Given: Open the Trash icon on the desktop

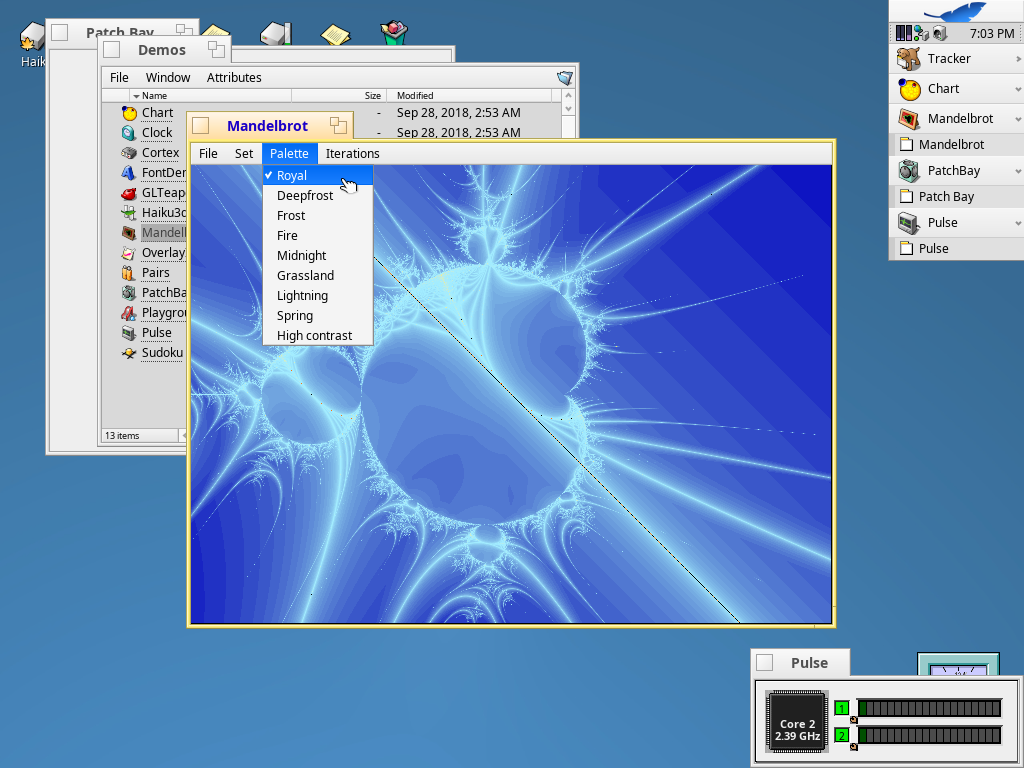Looking at the screenshot, I should pyautogui.click(x=395, y=34).
